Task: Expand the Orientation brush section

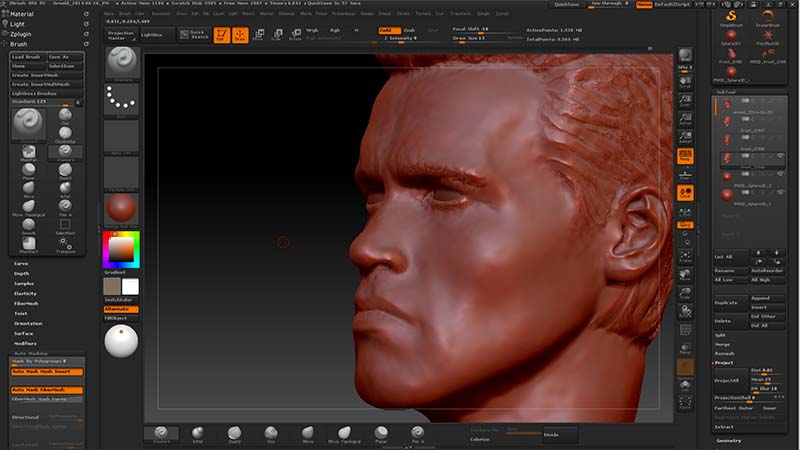Action: [x=29, y=323]
